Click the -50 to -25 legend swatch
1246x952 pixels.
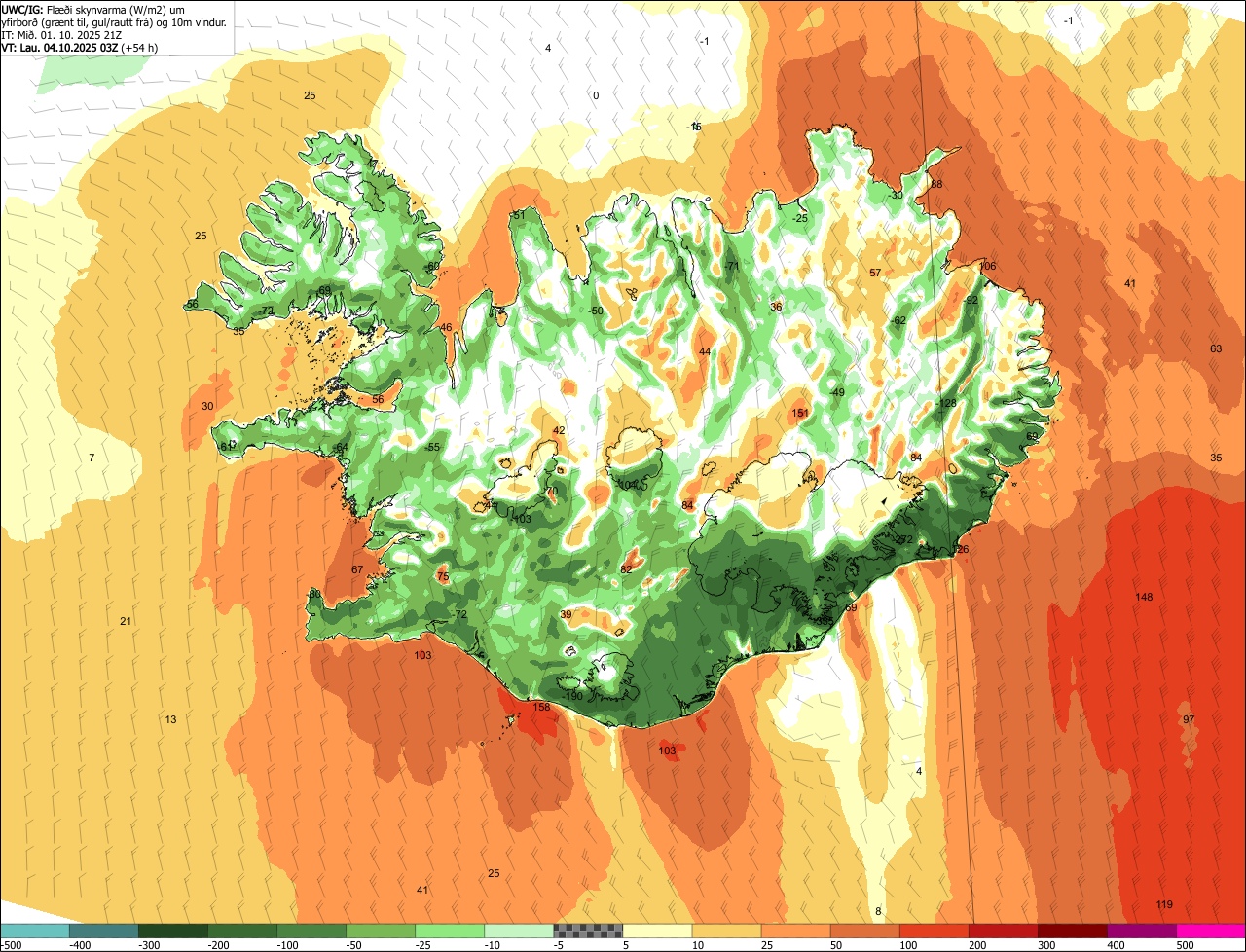(x=380, y=931)
